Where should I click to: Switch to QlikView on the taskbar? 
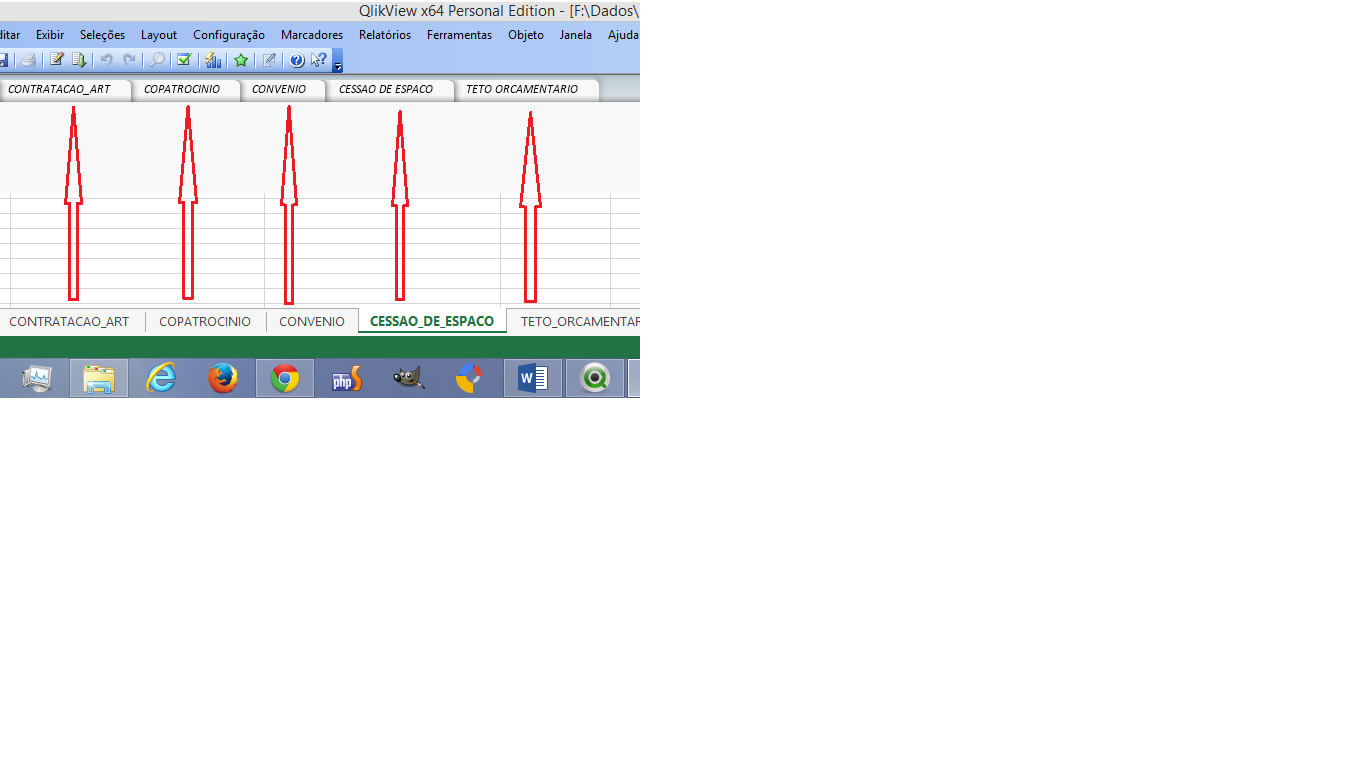point(595,379)
